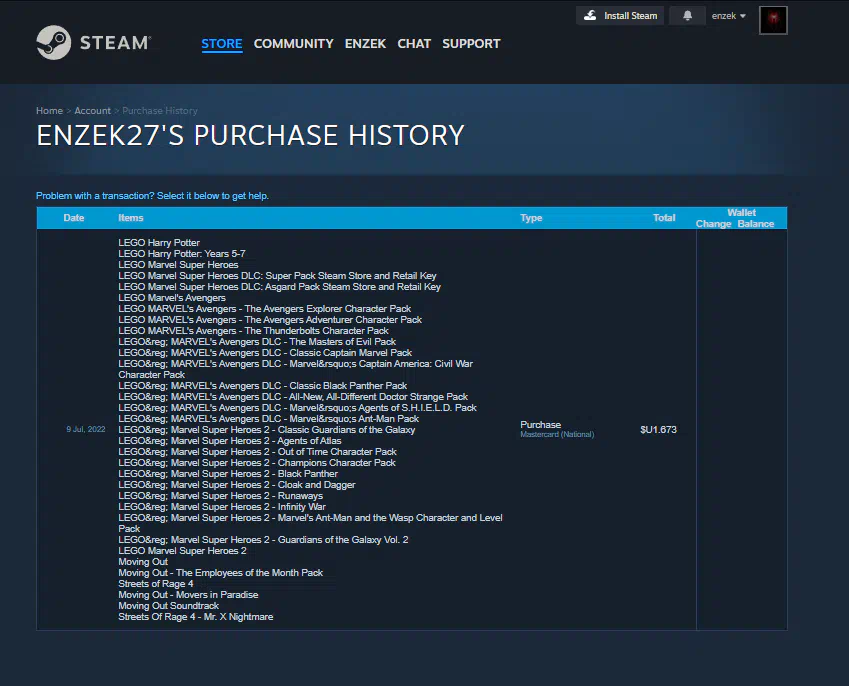Screen dimensions: 849x686
Task: Click 'LEGO Marvel's Avengers' item line
Action: pyautogui.click(x=172, y=298)
